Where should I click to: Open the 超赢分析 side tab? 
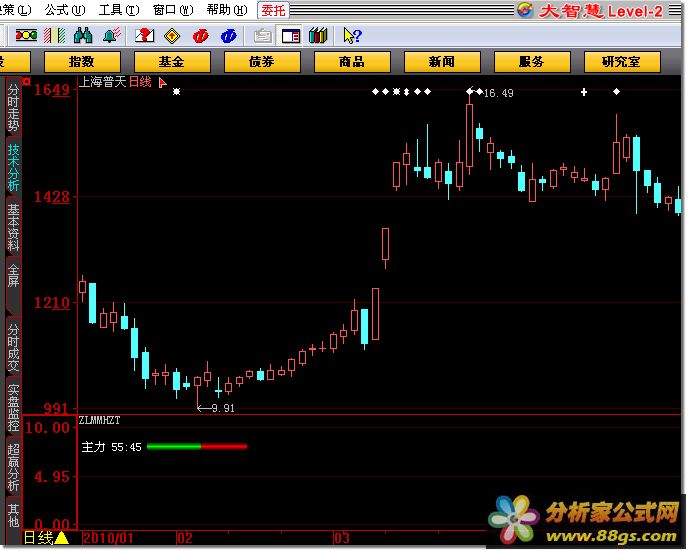coord(13,467)
